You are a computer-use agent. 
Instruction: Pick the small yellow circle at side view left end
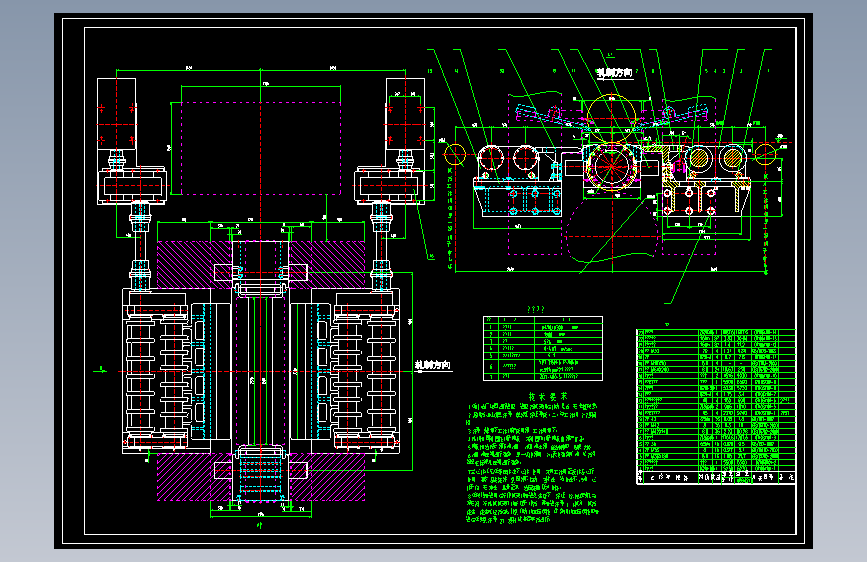[455, 154]
